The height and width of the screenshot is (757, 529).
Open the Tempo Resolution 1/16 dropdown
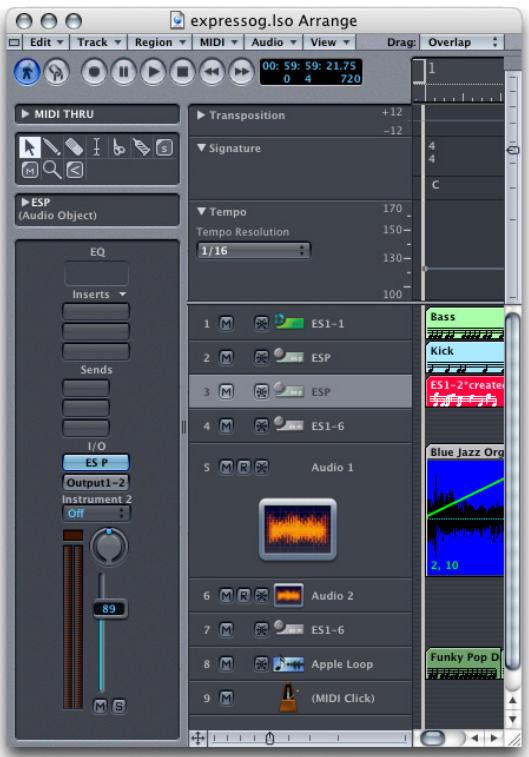[253, 251]
